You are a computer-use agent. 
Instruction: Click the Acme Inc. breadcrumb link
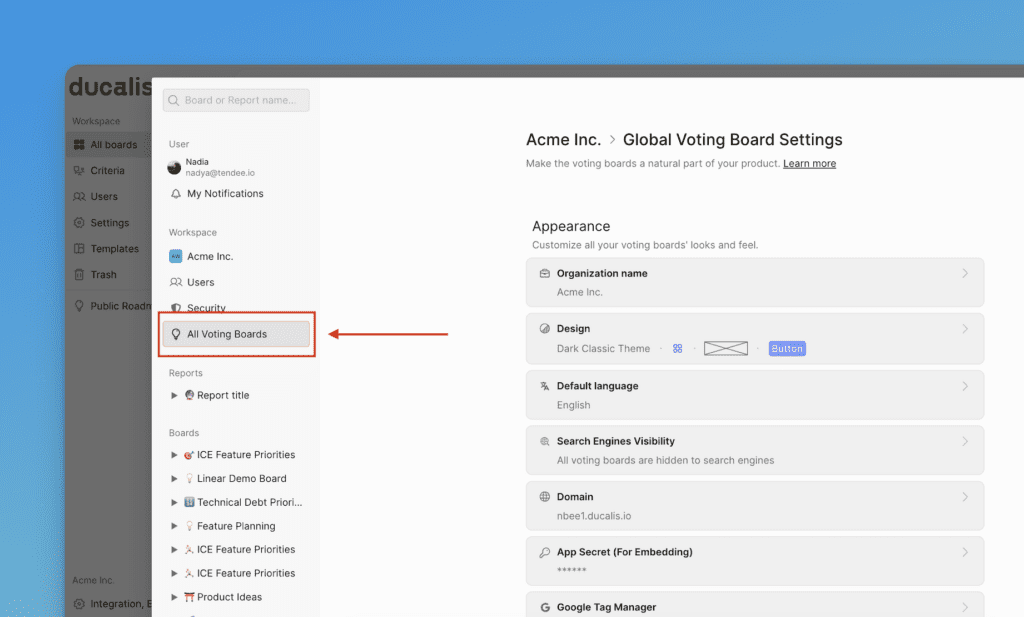click(563, 140)
